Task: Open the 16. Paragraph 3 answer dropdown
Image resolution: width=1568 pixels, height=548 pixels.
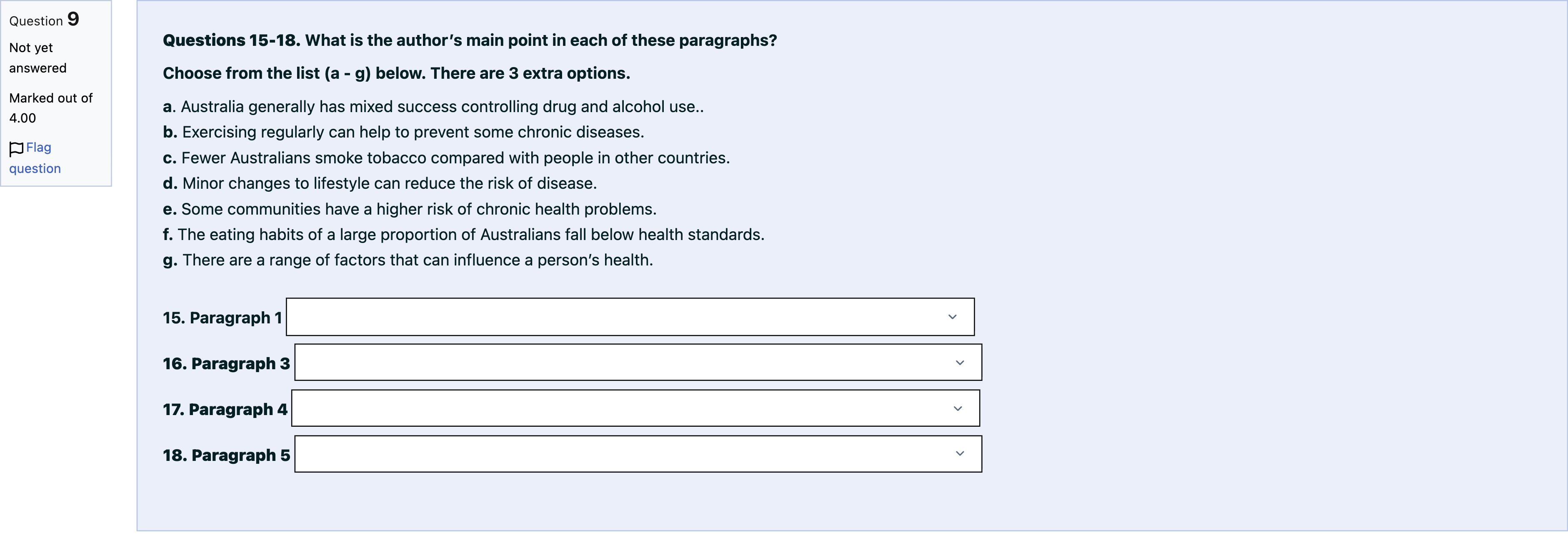Action: coord(637,362)
